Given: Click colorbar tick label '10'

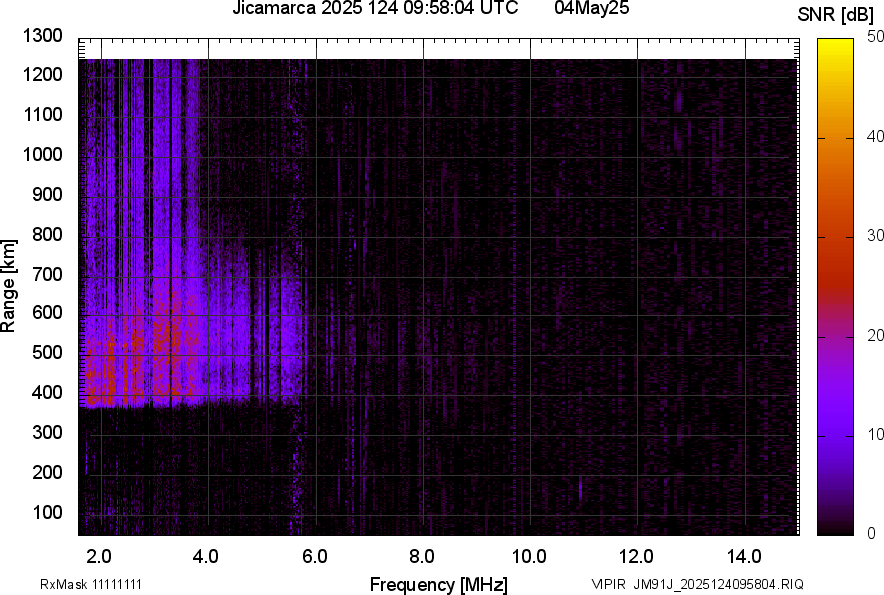Looking at the screenshot, I should (x=875, y=434).
